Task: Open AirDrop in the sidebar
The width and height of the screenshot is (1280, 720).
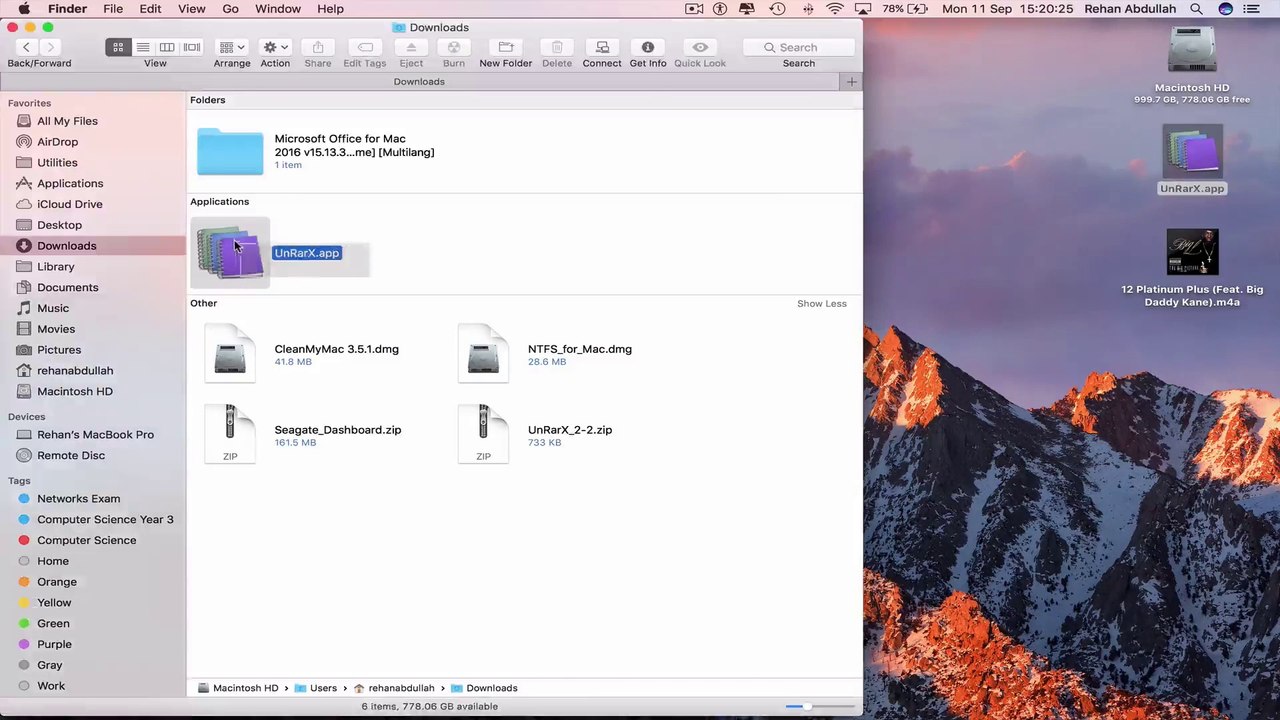Action: pyautogui.click(x=57, y=142)
